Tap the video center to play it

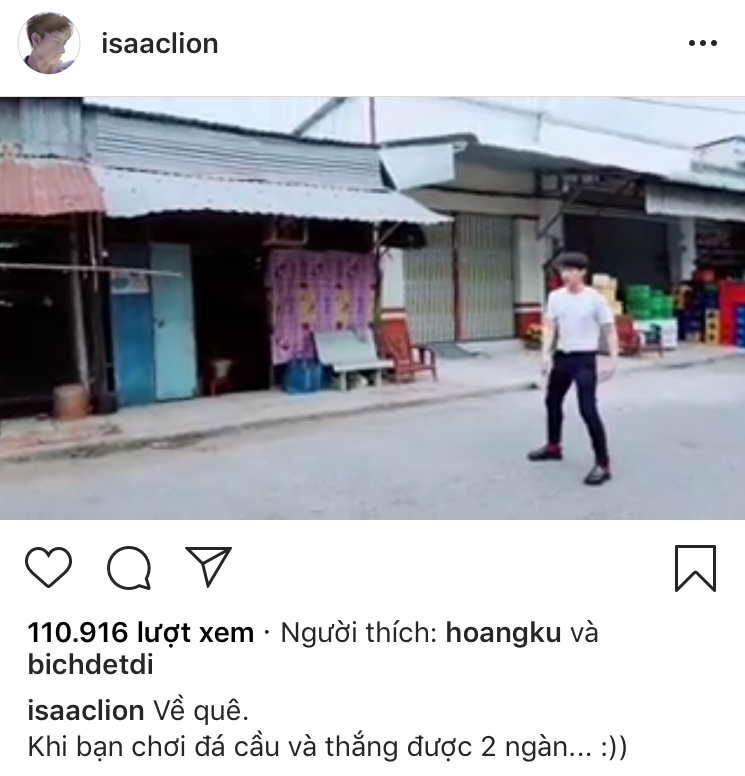(x=372, y=308)
